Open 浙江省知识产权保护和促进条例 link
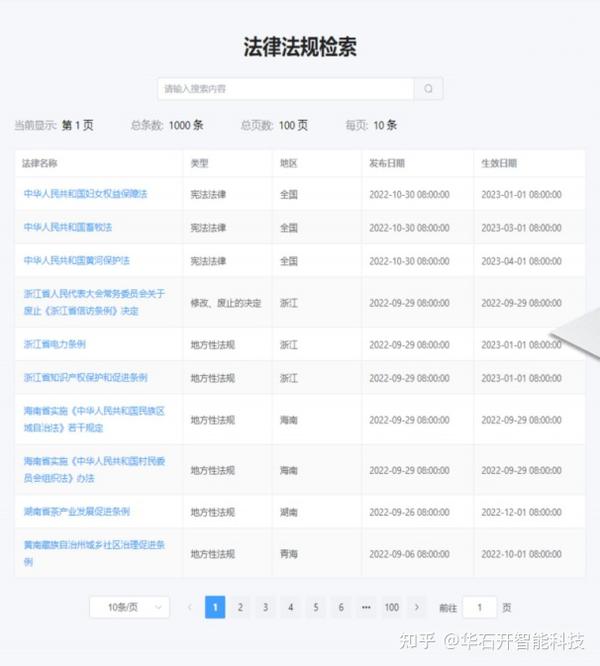The width and height of the screenshot is (600, 666). [x=85, y=378]
